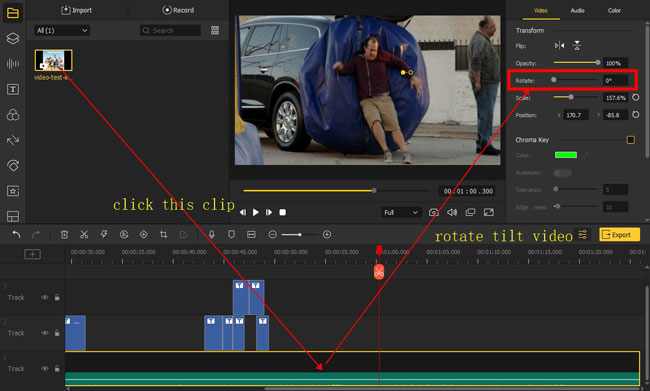
Task: Click the yellow Export button
Action: 619,235
